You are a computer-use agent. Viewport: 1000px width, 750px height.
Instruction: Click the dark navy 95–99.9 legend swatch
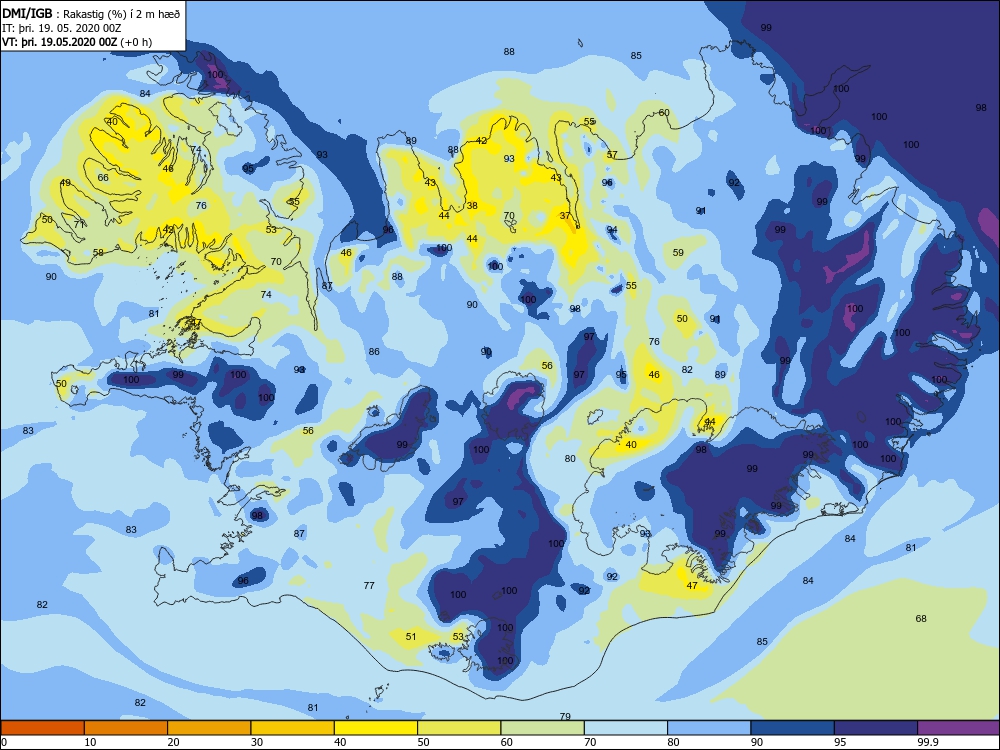[876, 728]
